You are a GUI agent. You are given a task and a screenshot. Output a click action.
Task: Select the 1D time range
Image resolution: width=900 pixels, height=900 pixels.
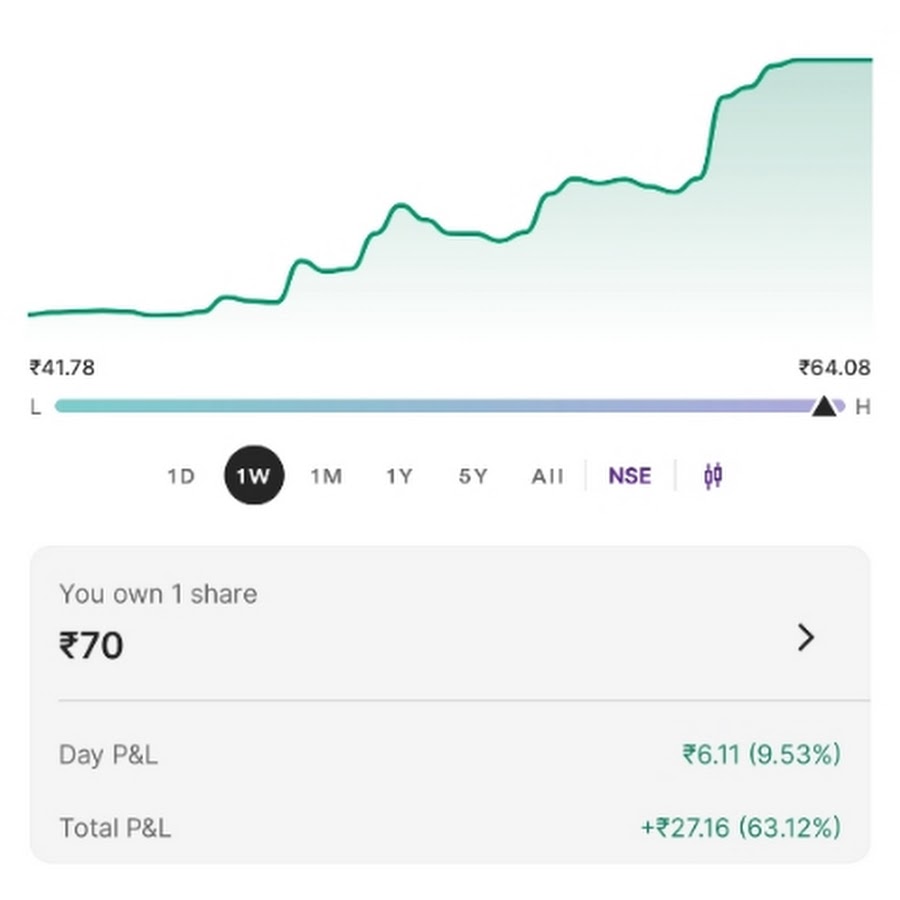pos(181,476)
